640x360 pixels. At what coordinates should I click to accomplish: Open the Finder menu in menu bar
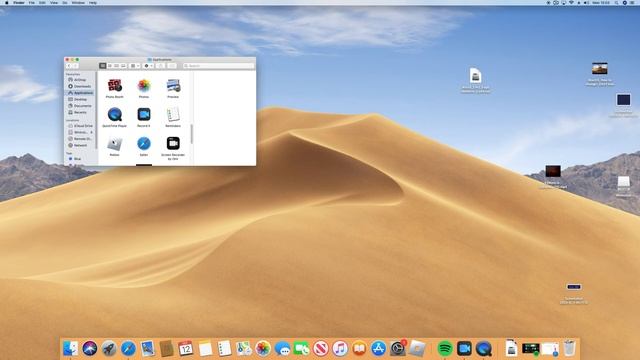19,2
